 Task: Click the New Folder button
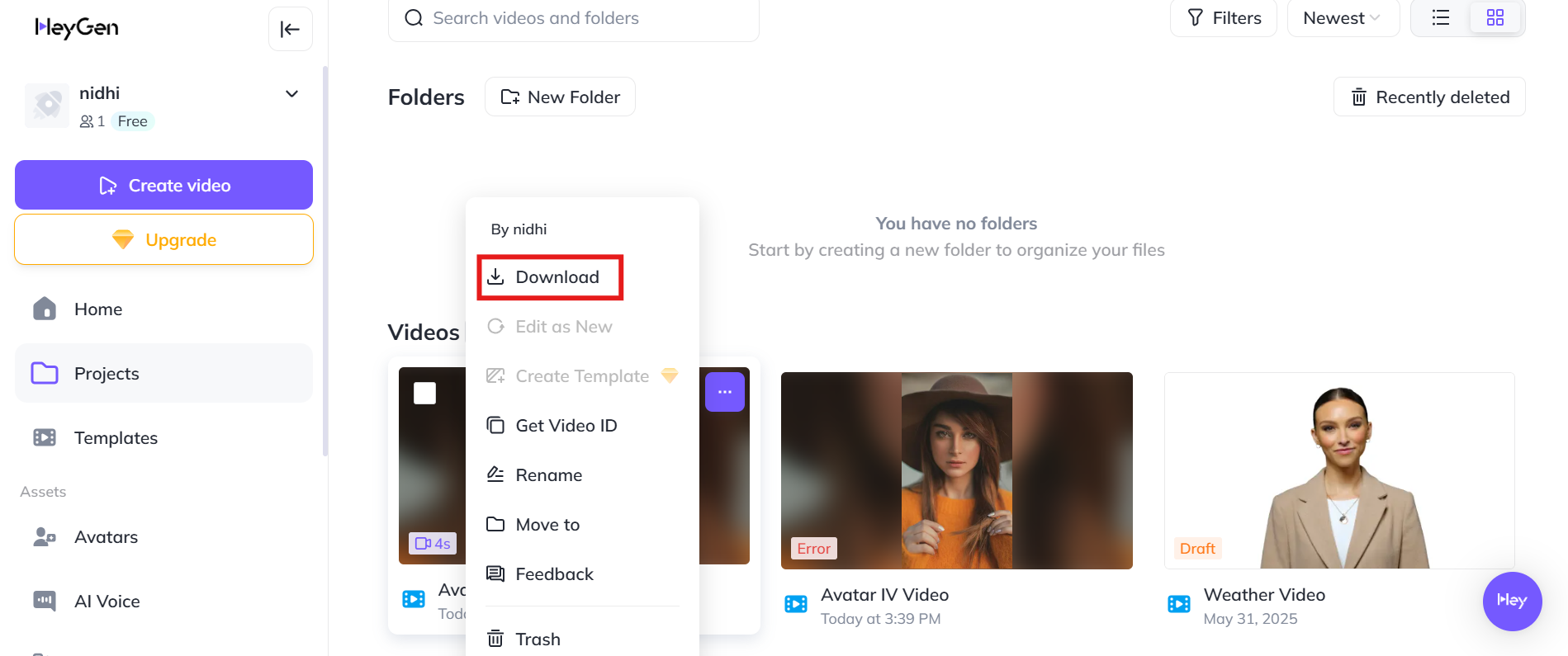click(560, 97)
